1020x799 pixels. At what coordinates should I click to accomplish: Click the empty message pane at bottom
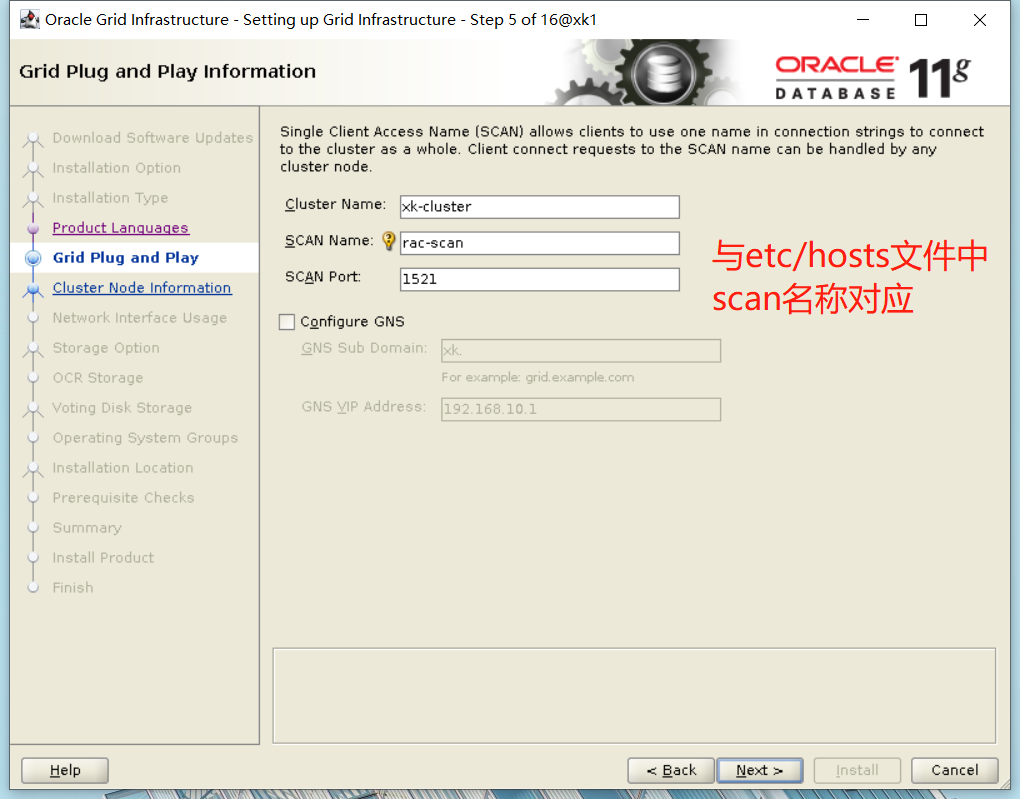click(x=634, y=696)
